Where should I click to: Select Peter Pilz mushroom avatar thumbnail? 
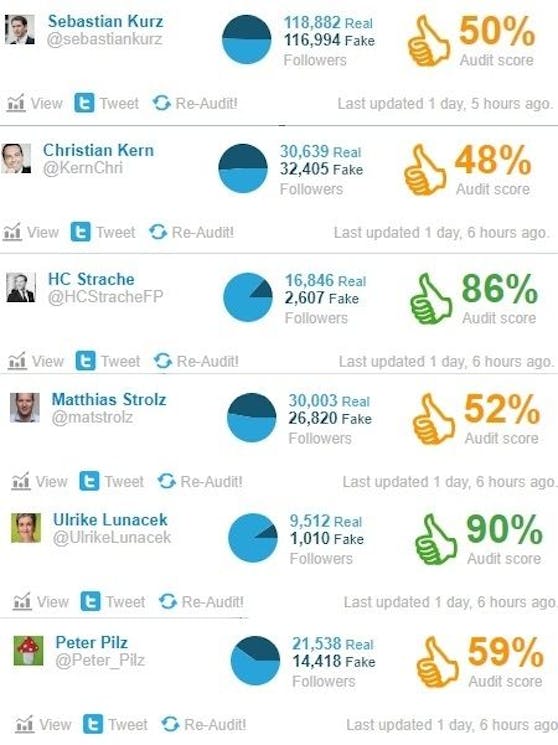point(29,650)
